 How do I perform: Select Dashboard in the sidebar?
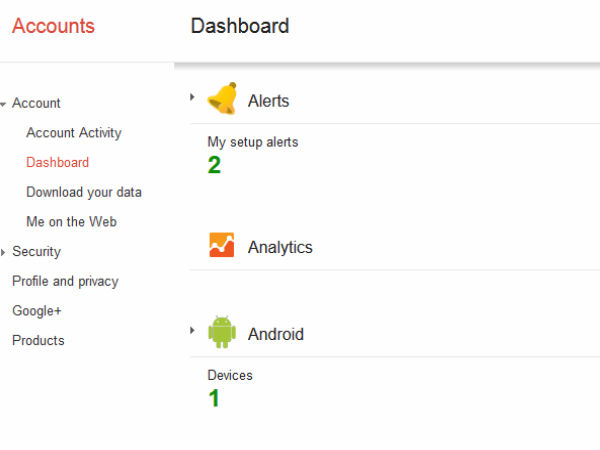point(57,162)
